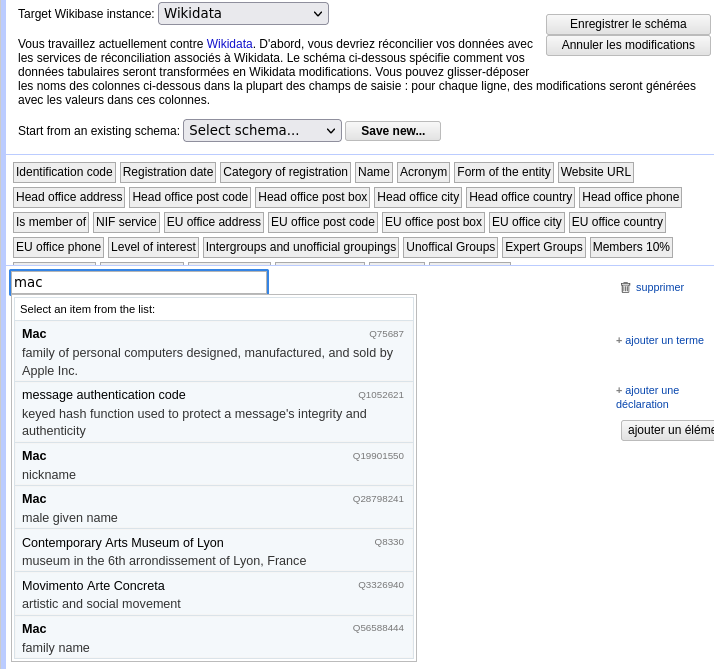This screenshot has height=669, width=714.
Task: Click the EU office phone column tag
Action: (x=58, y=247)
